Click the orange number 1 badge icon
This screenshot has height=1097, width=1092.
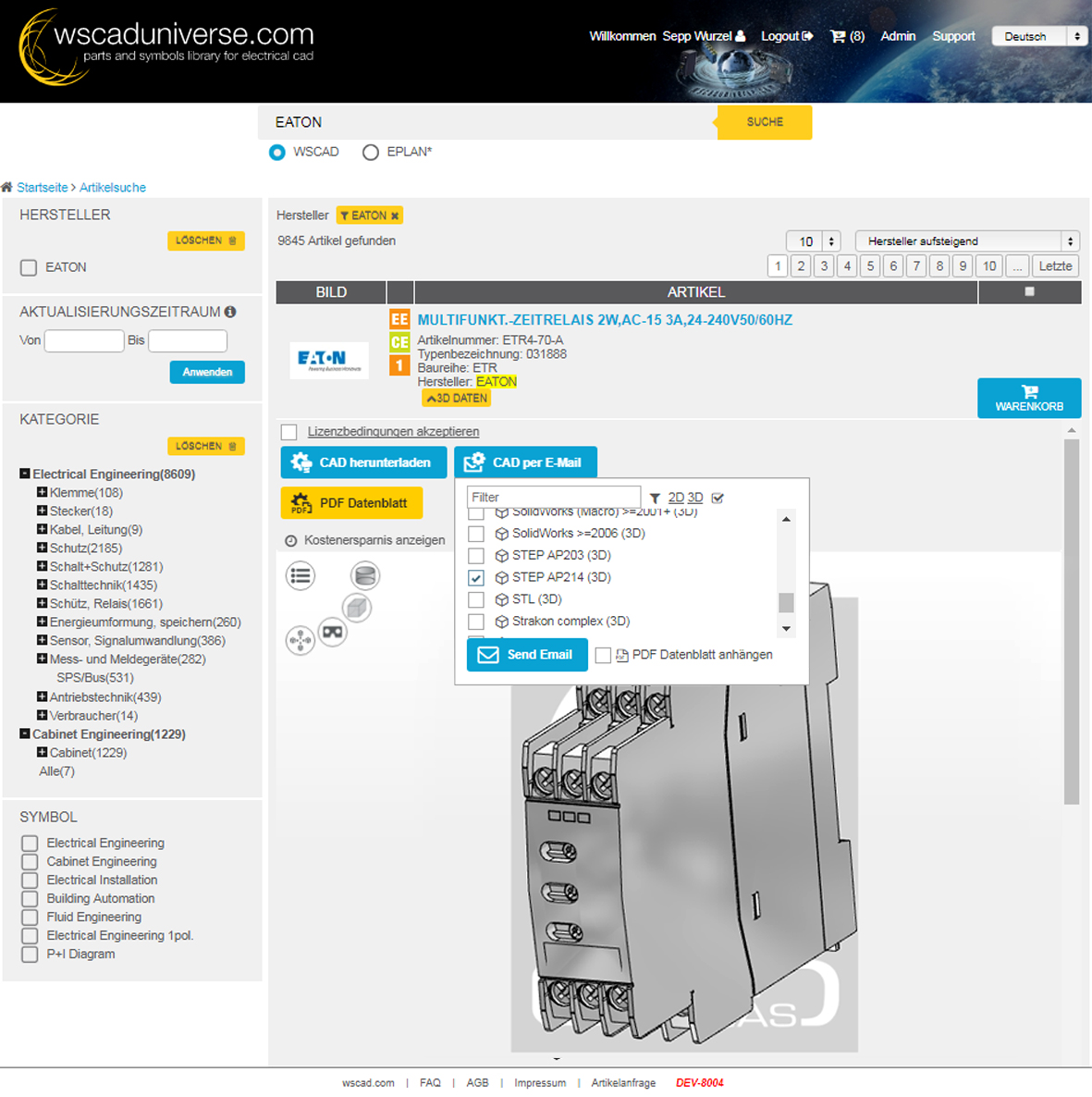399,364
